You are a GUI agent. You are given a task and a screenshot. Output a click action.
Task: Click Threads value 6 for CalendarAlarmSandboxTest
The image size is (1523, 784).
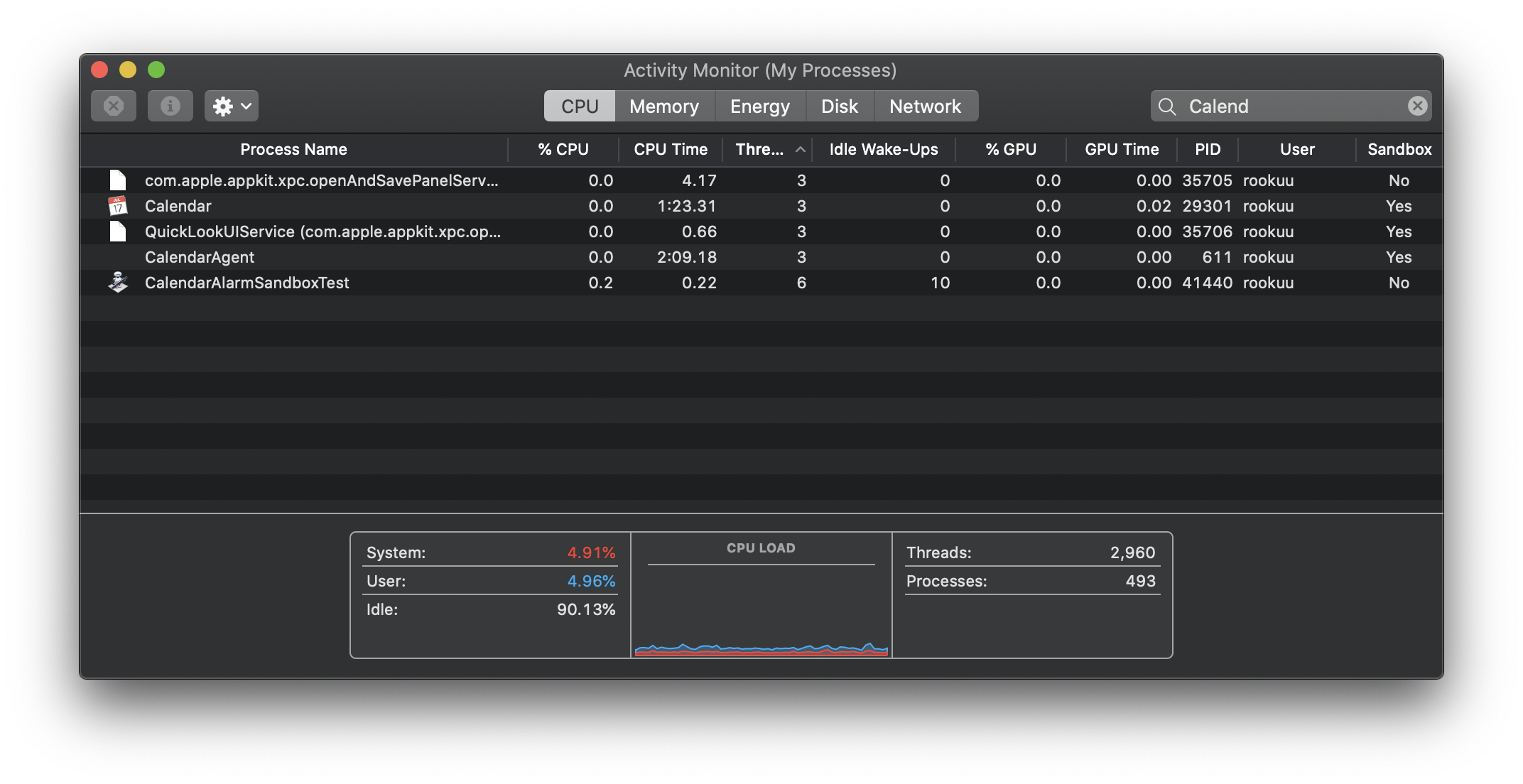coord(801,283)
